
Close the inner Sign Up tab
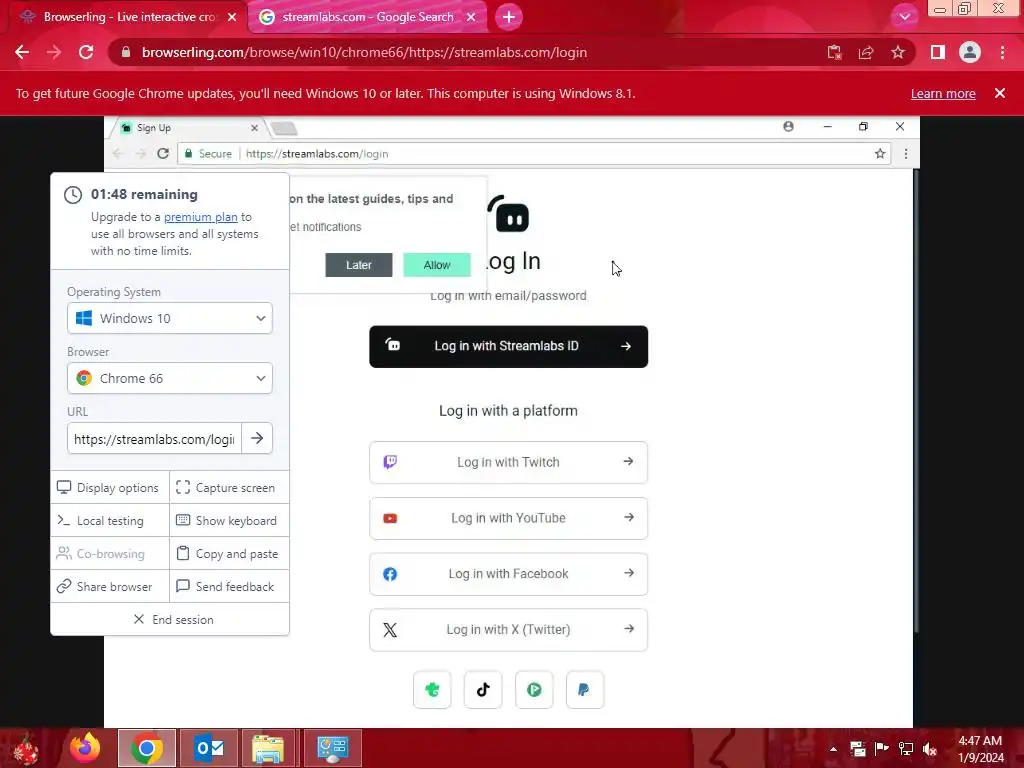(x=254, y=128)
